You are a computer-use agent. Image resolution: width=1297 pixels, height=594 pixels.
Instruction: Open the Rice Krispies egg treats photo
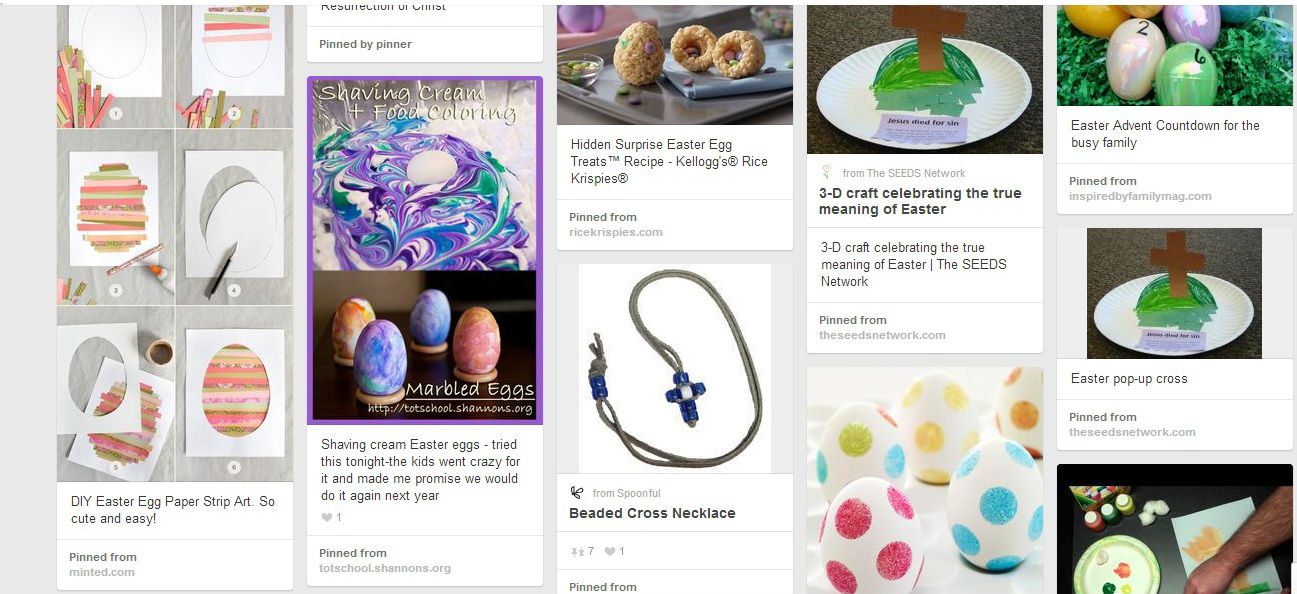[x=675, y=62]
